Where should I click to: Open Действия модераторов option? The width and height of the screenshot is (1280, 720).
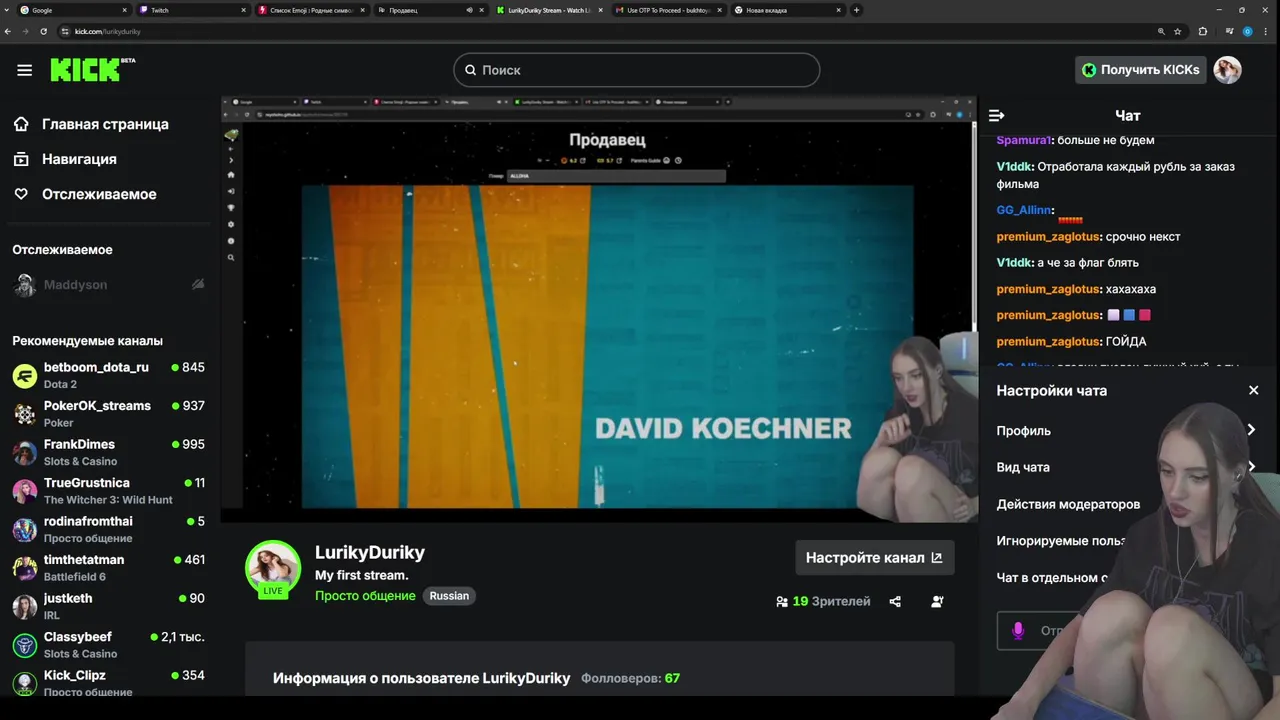point(1068,504)
